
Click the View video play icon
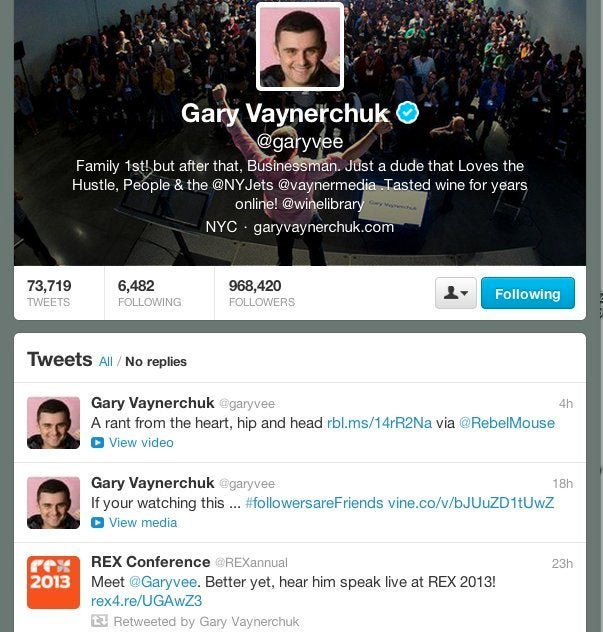[x=97, y=443]
